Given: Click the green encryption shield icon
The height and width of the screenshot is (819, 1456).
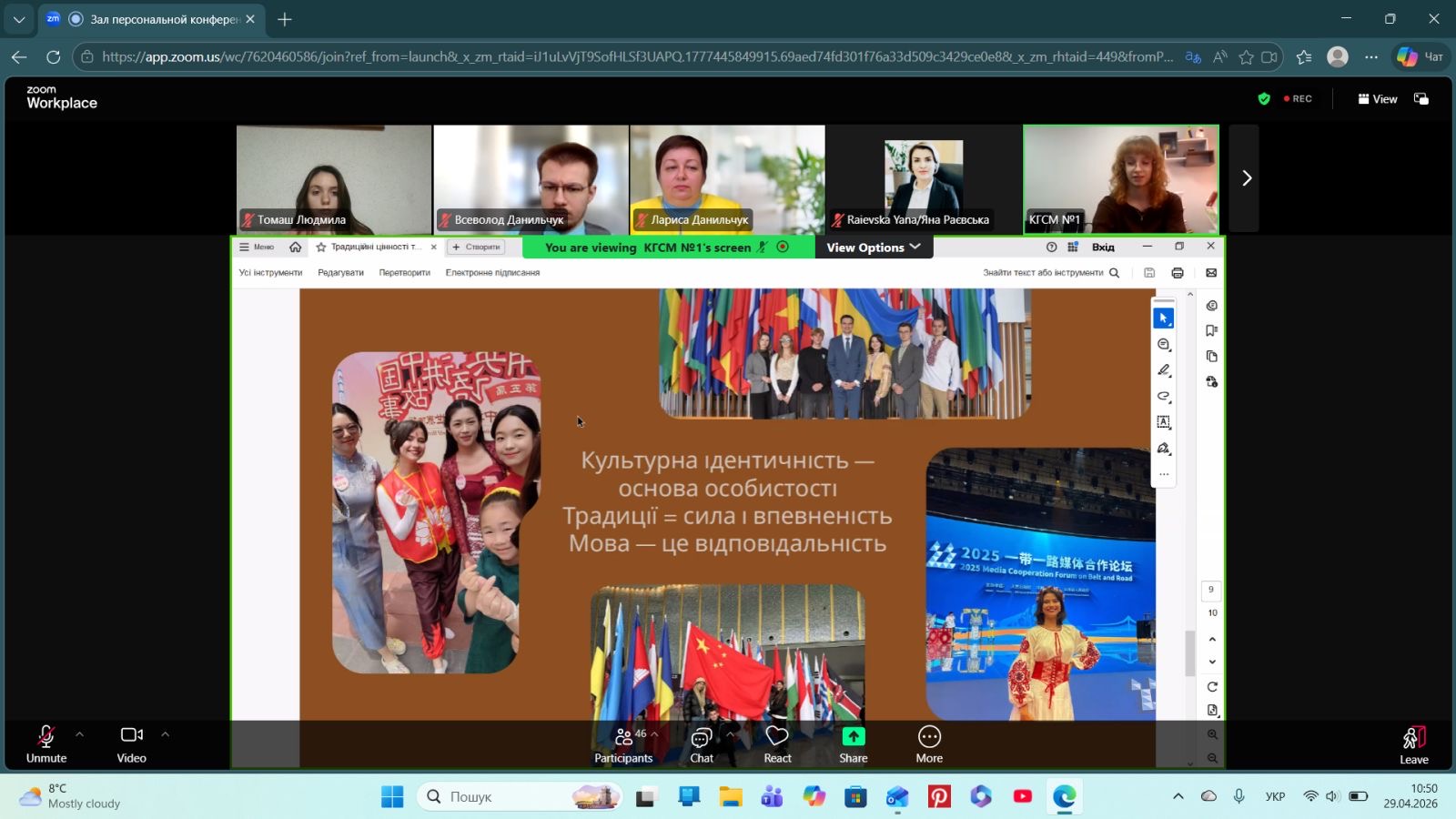Looking at the screenshot, I should click(x=1264, y=99).
